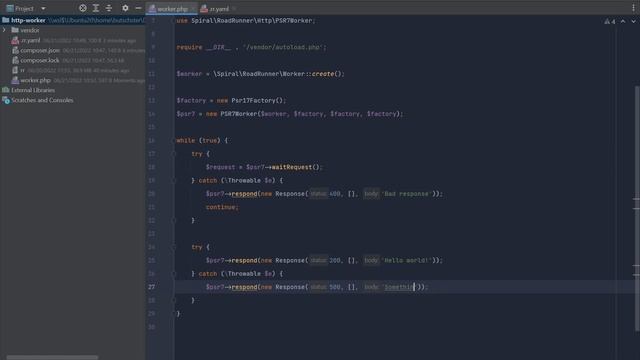The height and width of the screenshot is (360, 640).
Task: Click the External Libraries icon
Action: click(x=6, y=90)
